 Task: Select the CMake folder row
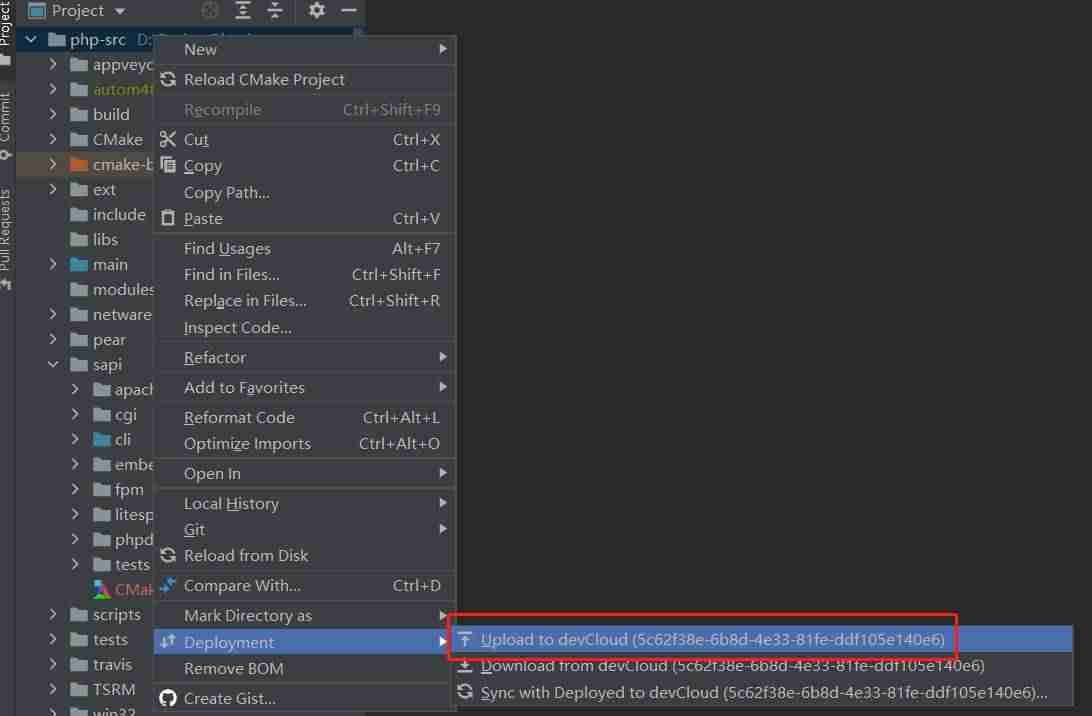(84, 139)
